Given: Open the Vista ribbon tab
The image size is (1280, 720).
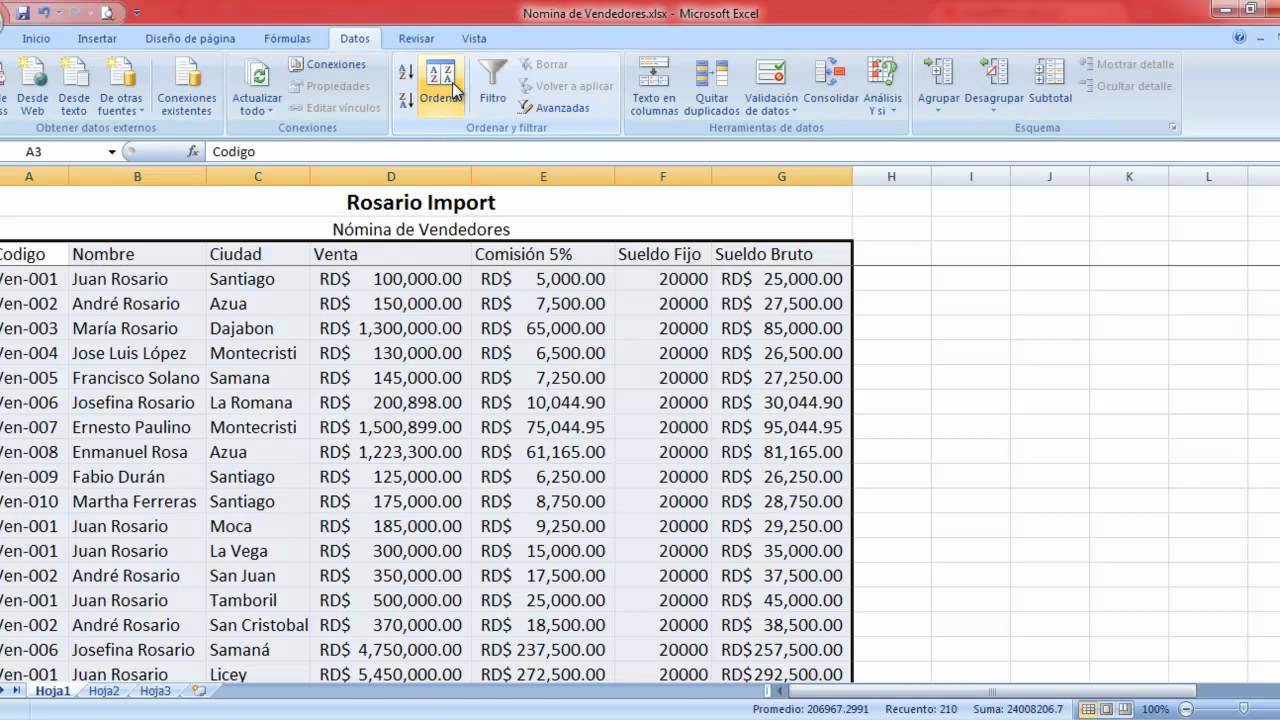Looking at the screenshot, I should 474,39.
